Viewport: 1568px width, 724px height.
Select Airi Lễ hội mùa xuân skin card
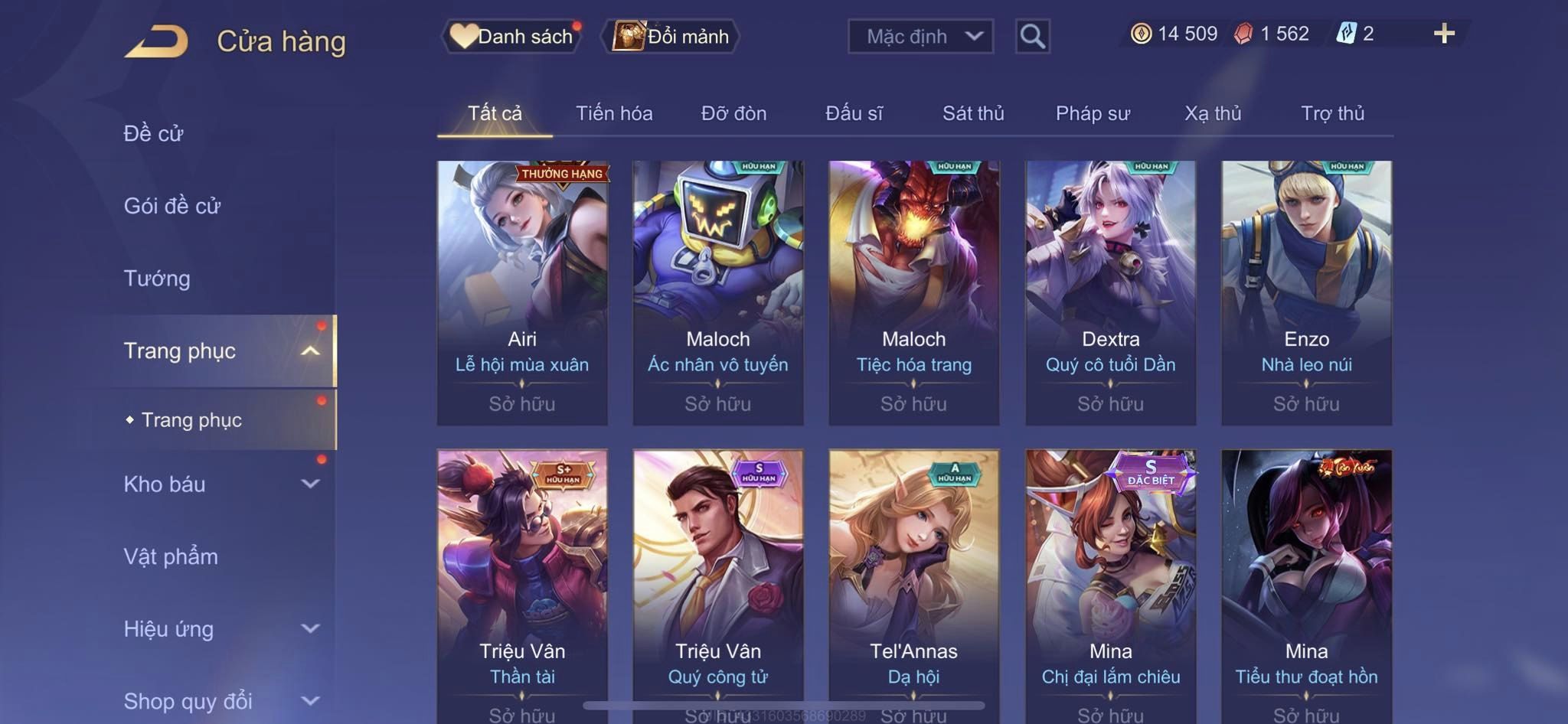(522, 292)
